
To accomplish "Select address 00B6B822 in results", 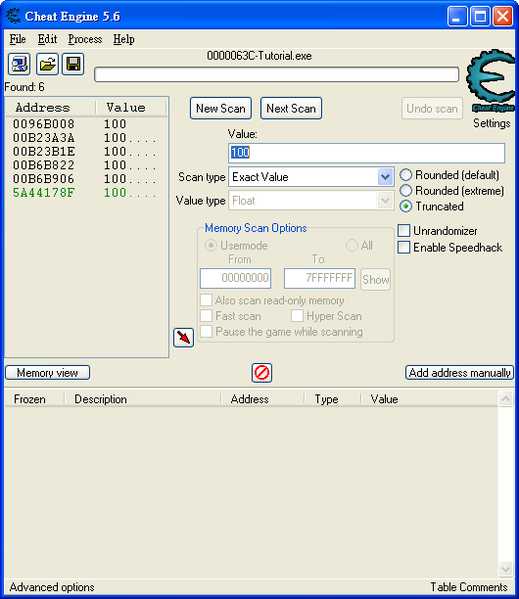I will [44, 165].
